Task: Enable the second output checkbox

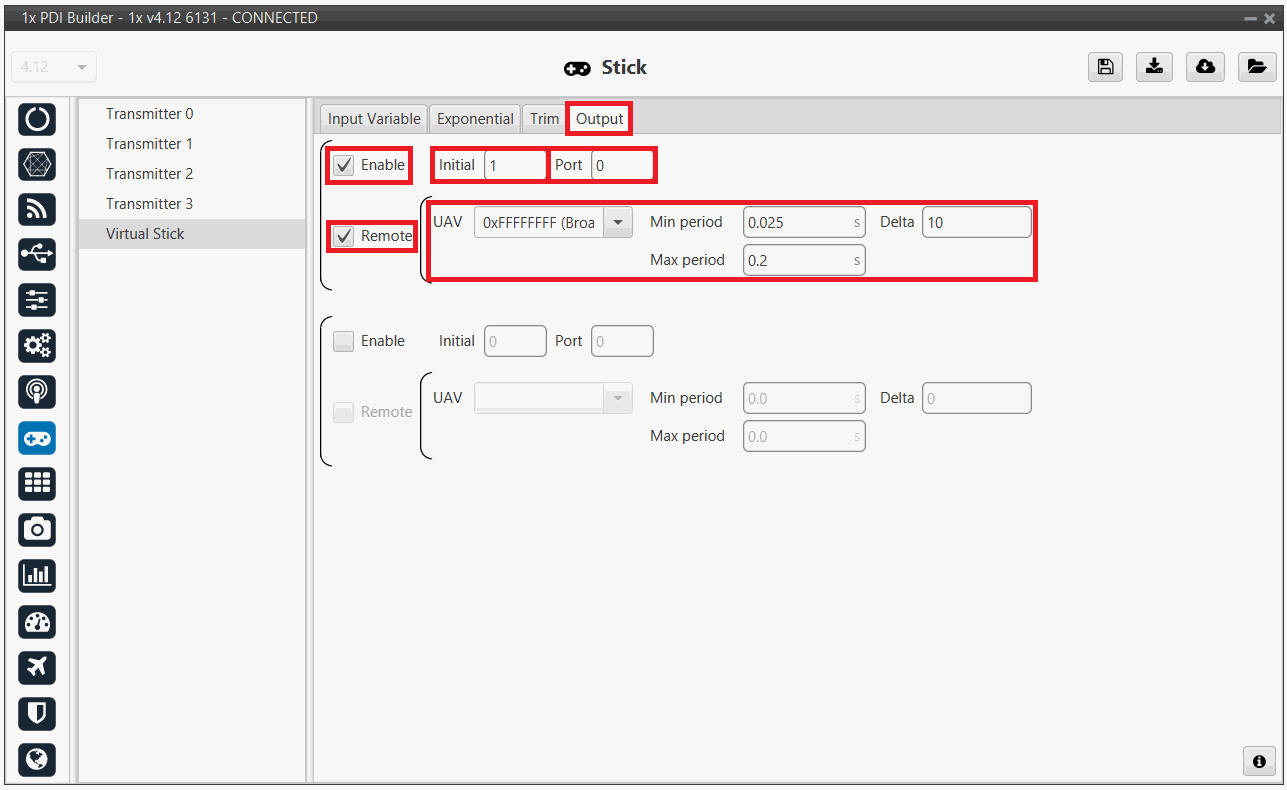Action: point(344,341)
